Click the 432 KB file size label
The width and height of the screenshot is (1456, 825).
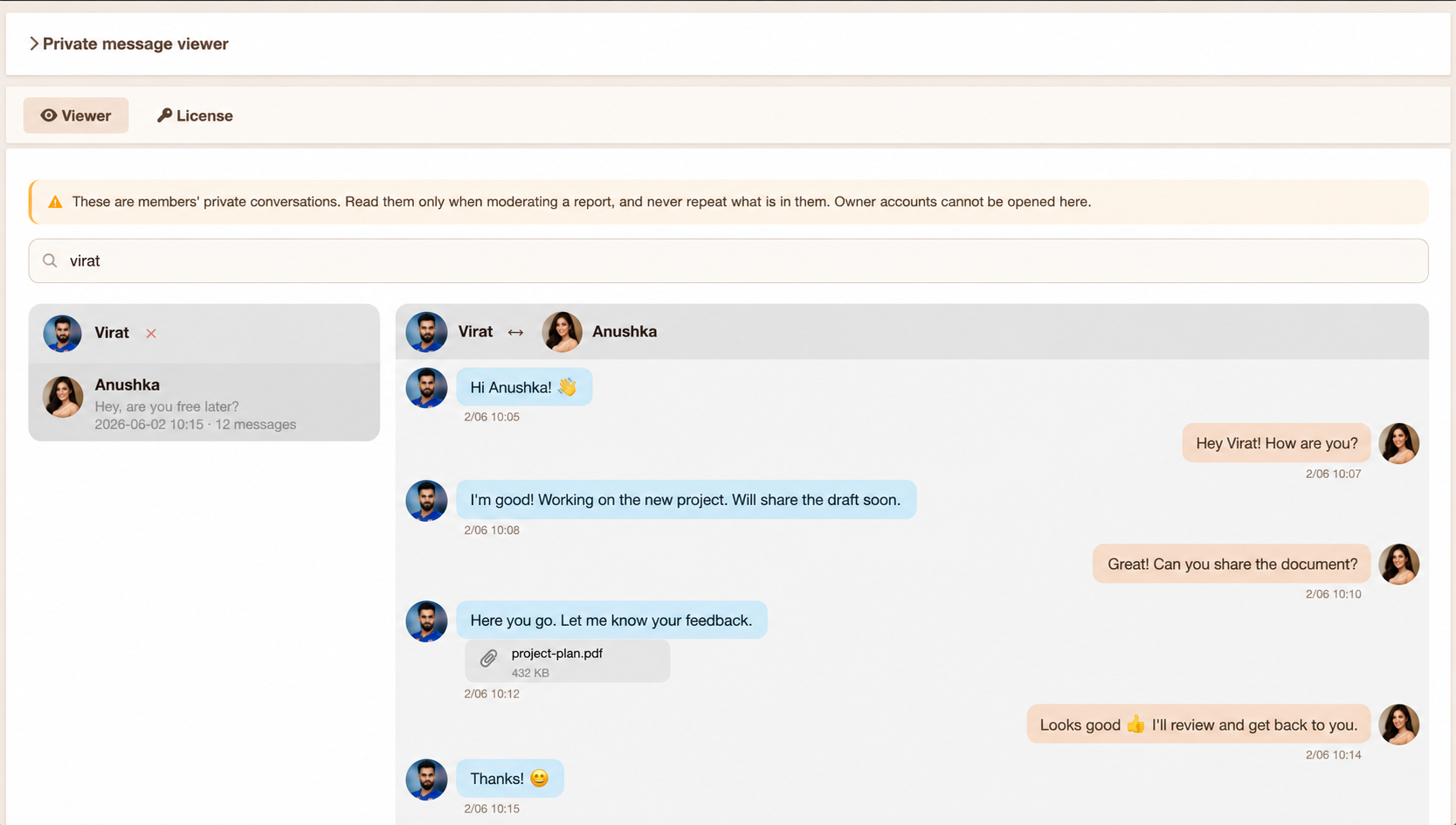point(530,673)
